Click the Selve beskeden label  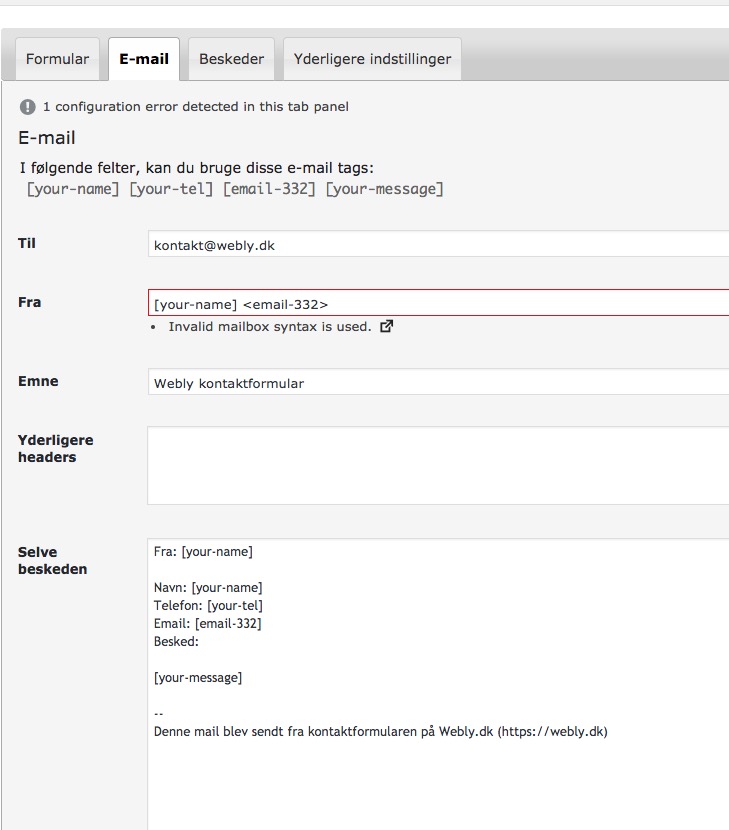[52, 561]
